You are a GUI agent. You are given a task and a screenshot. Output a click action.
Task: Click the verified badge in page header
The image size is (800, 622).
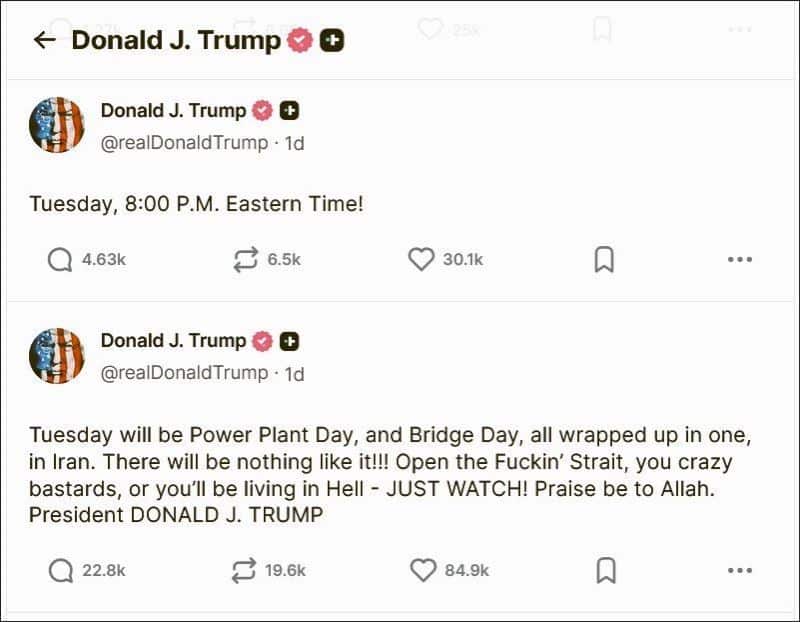point(299,40)
